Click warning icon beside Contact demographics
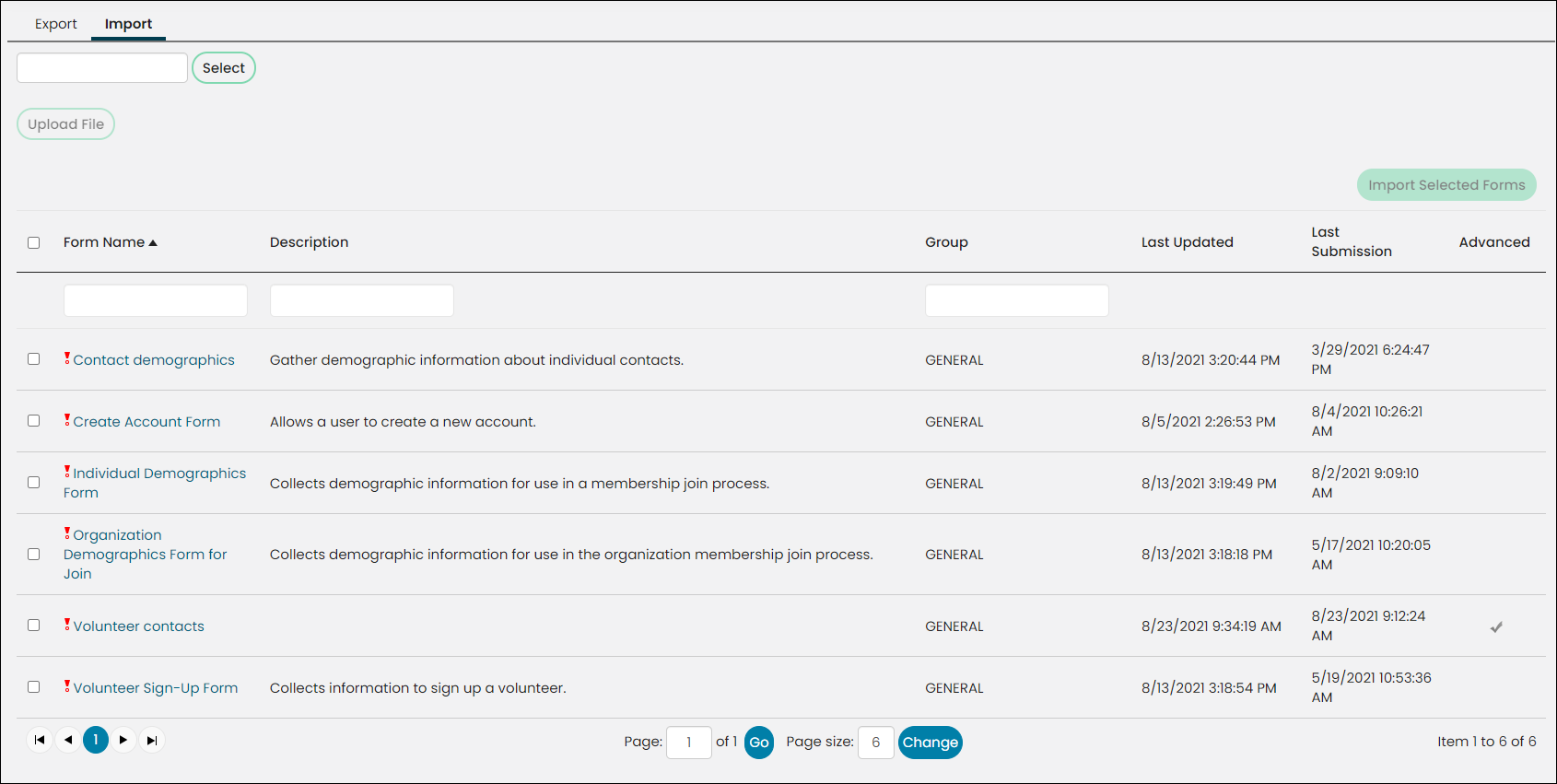This screenshot has height=784, width=1557. 67,358
